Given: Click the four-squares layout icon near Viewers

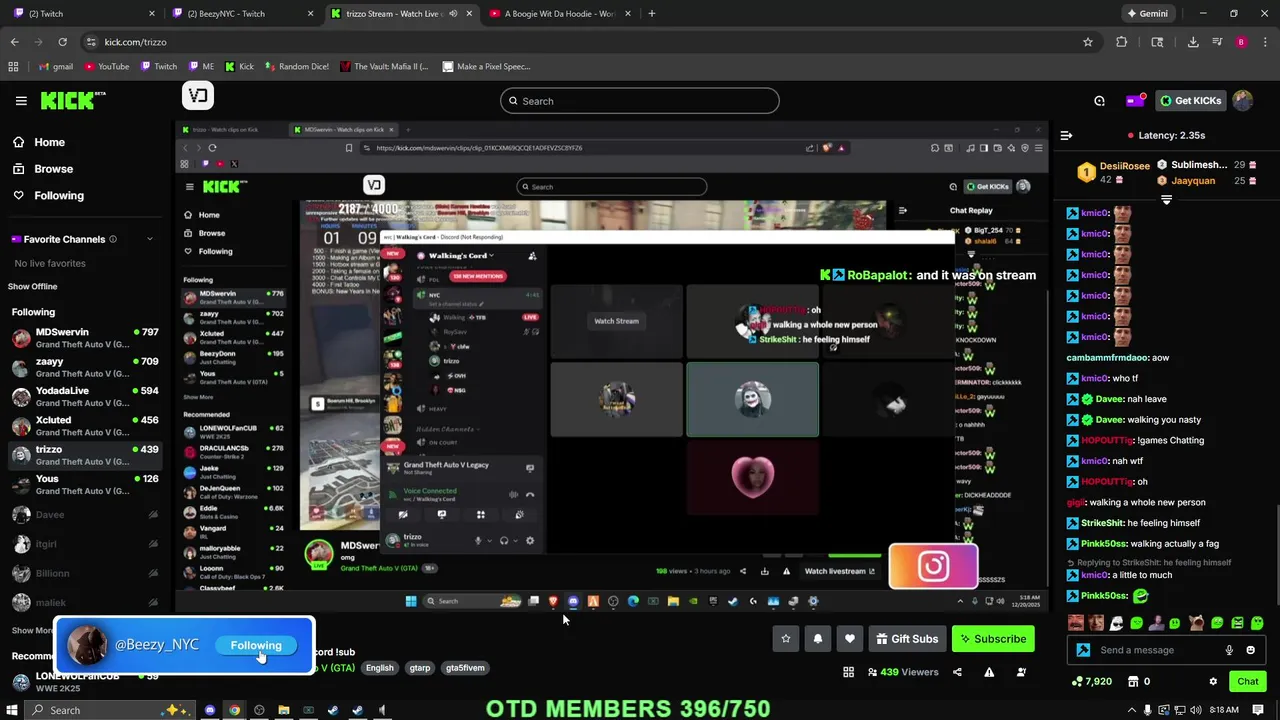Looking at the screenshot, I should pyautogui.click(x=849, y=672).
